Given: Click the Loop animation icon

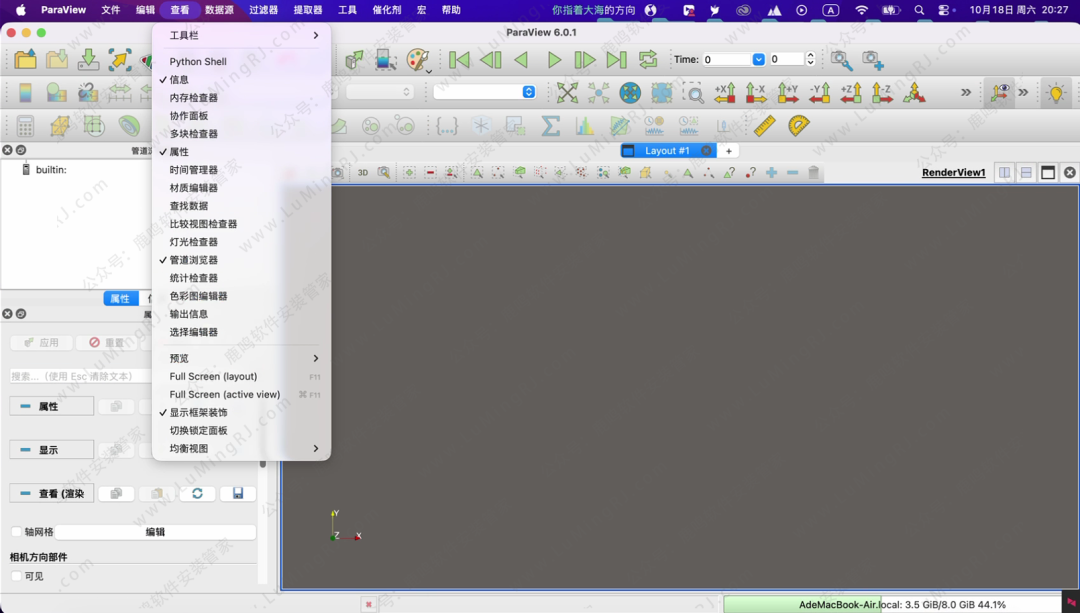Looking at the screenshot, I should [648, 60].
